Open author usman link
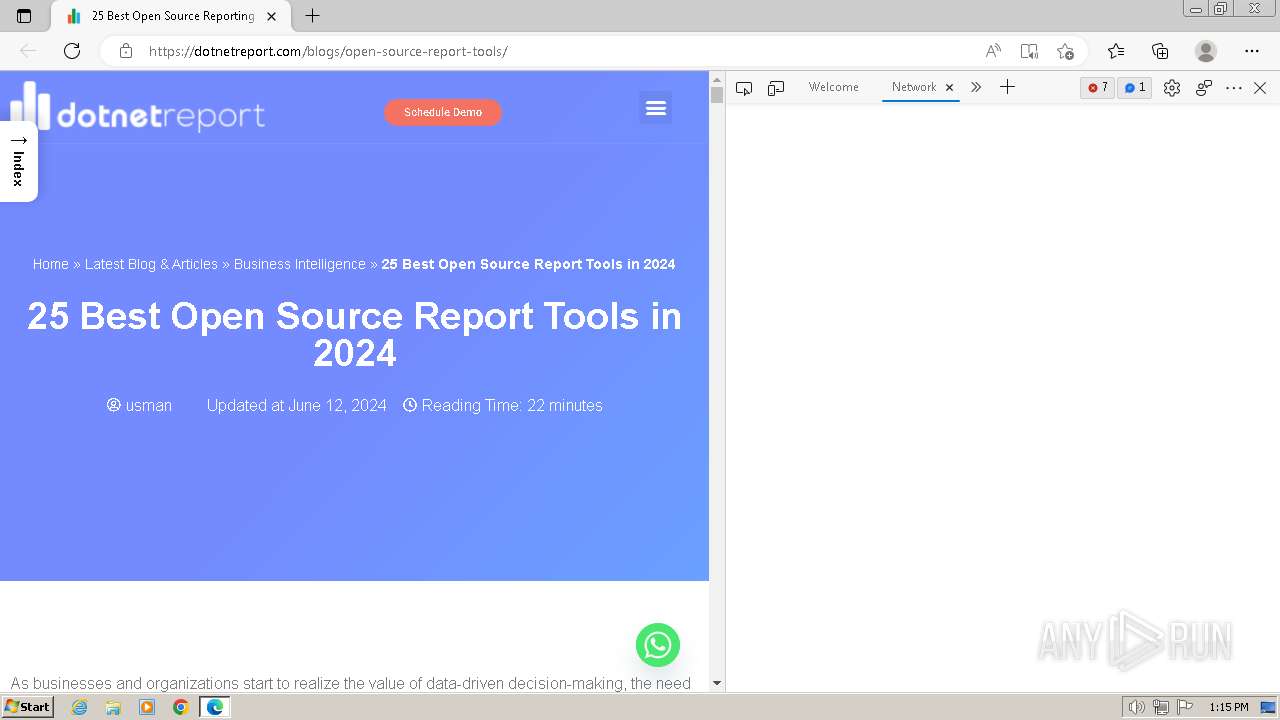Viewport: 1280px width, 720px height. pos(139,405)
